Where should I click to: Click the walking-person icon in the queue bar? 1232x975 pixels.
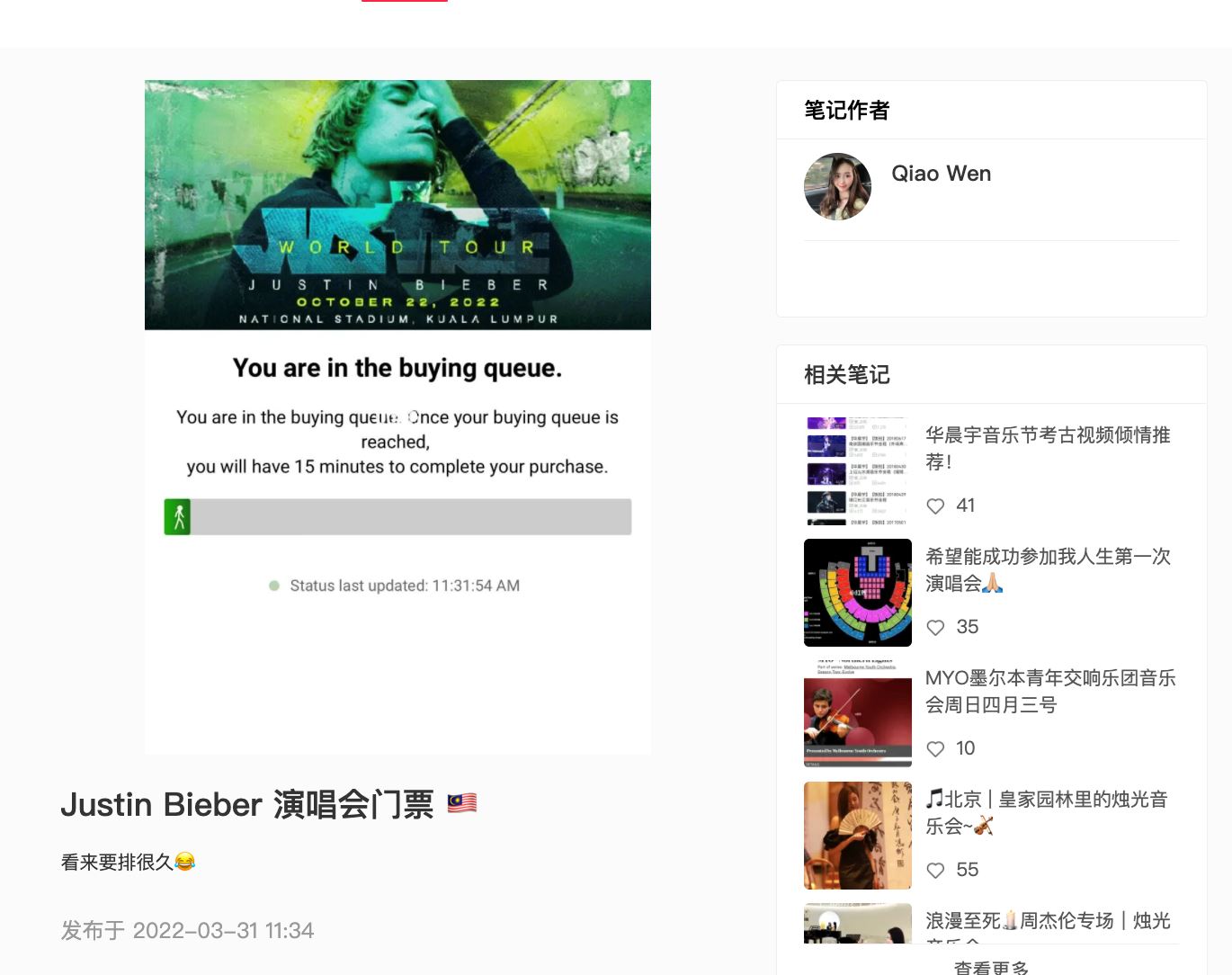click(x=178, y=516)
